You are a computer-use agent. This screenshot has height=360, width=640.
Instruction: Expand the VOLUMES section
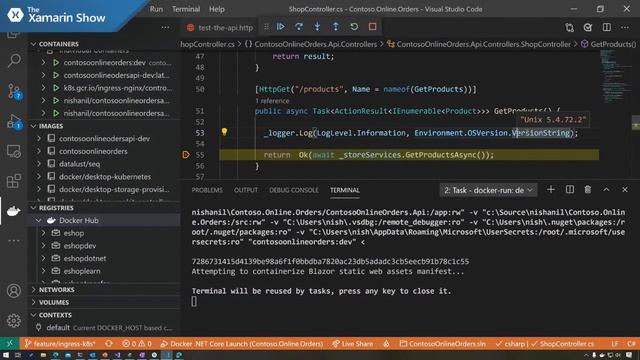(33, 302)
